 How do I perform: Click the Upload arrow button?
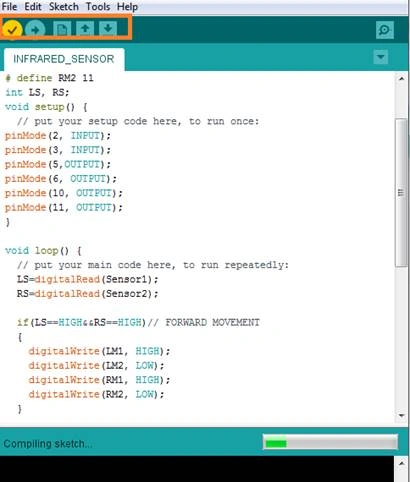(35, 30)
